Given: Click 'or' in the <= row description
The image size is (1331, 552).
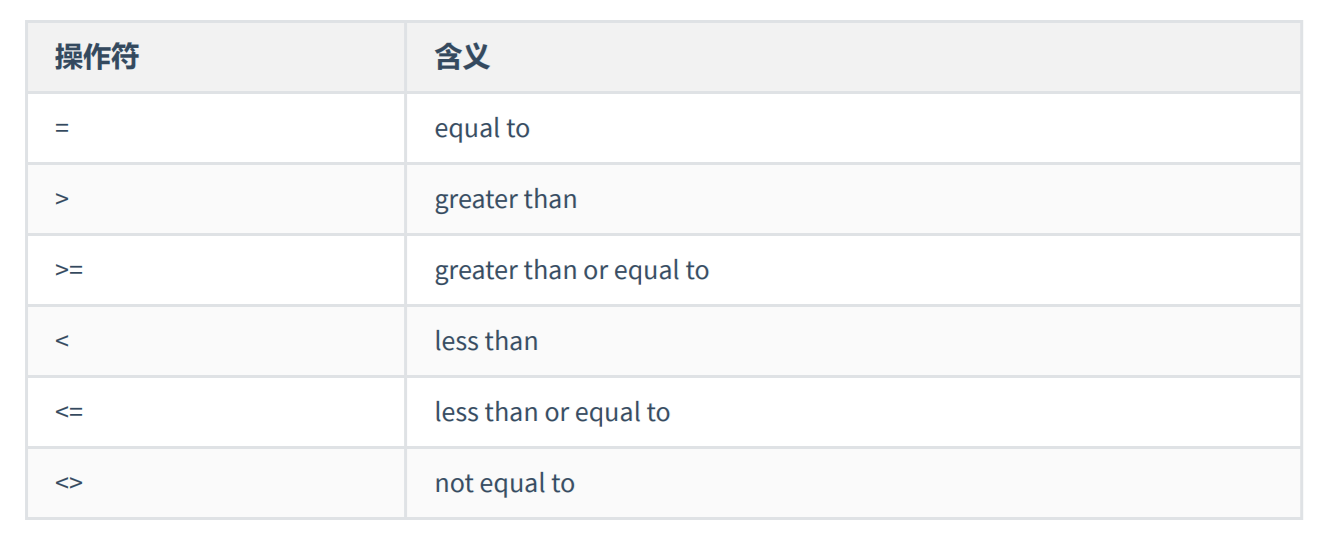Looking at the screenshot, I should pyautogui.click(x=556, y=414).
